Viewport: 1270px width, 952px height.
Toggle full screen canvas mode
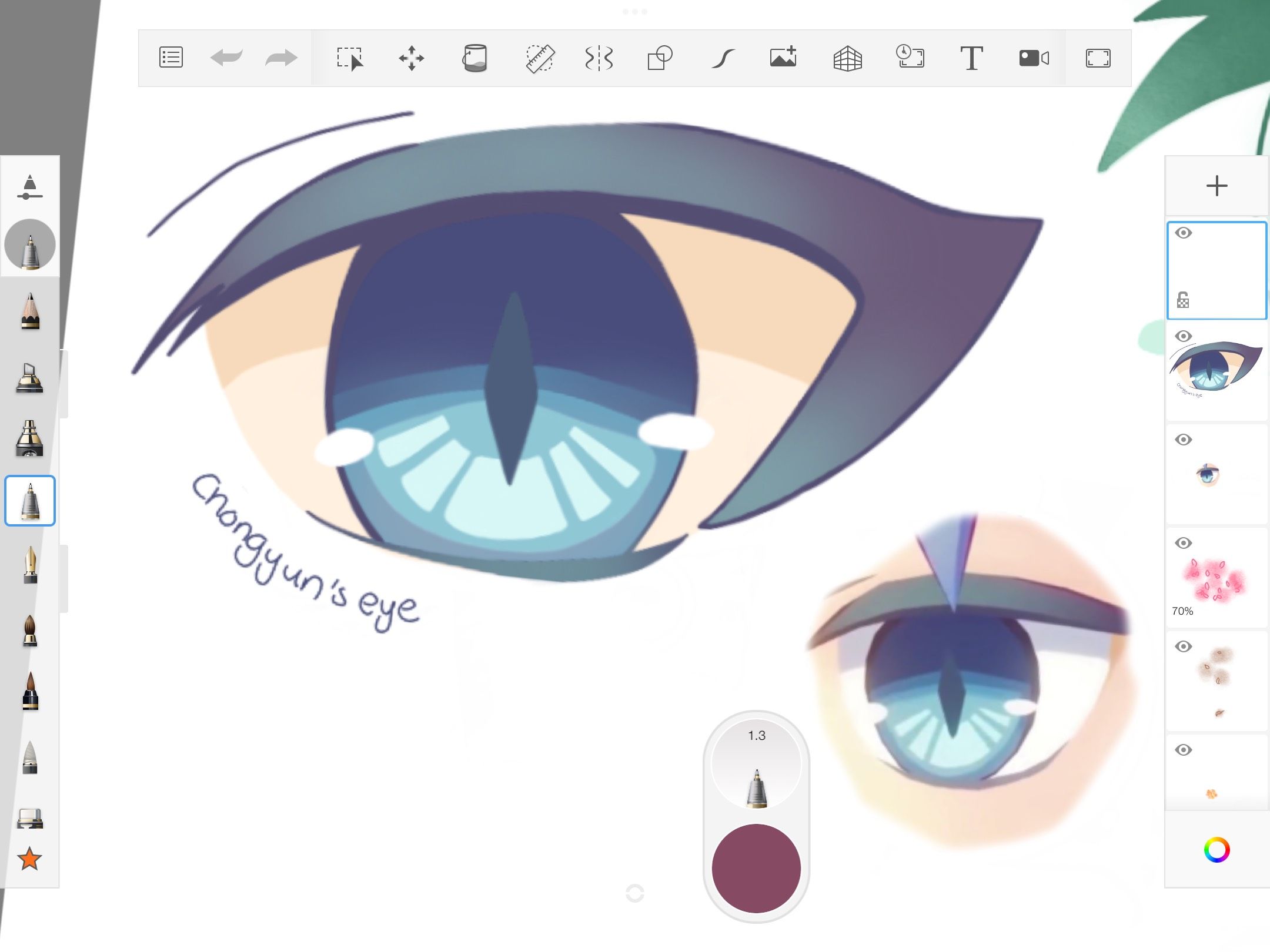[x=1098, y=58]
